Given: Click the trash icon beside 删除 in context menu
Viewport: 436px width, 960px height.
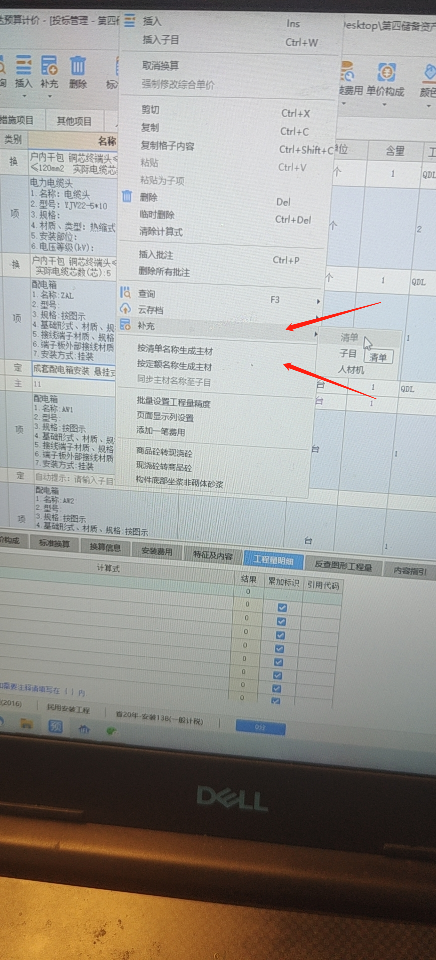Looking at the screenshot, I should [127, 197].
